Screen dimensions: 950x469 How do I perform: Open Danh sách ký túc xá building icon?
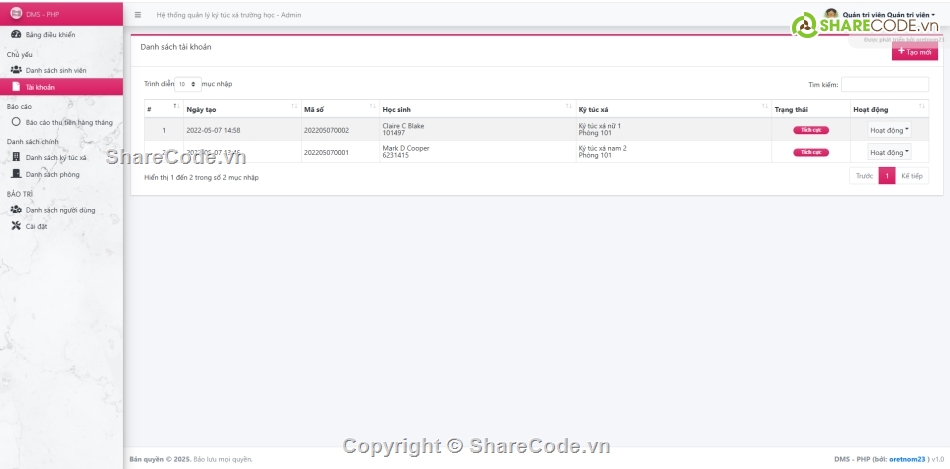click(16, 157)
